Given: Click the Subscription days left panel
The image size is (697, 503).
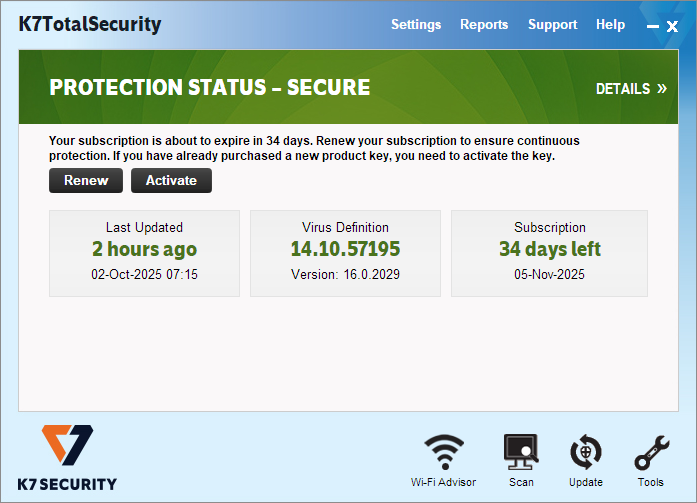Looking at the screenshot, I should point(549,253).
